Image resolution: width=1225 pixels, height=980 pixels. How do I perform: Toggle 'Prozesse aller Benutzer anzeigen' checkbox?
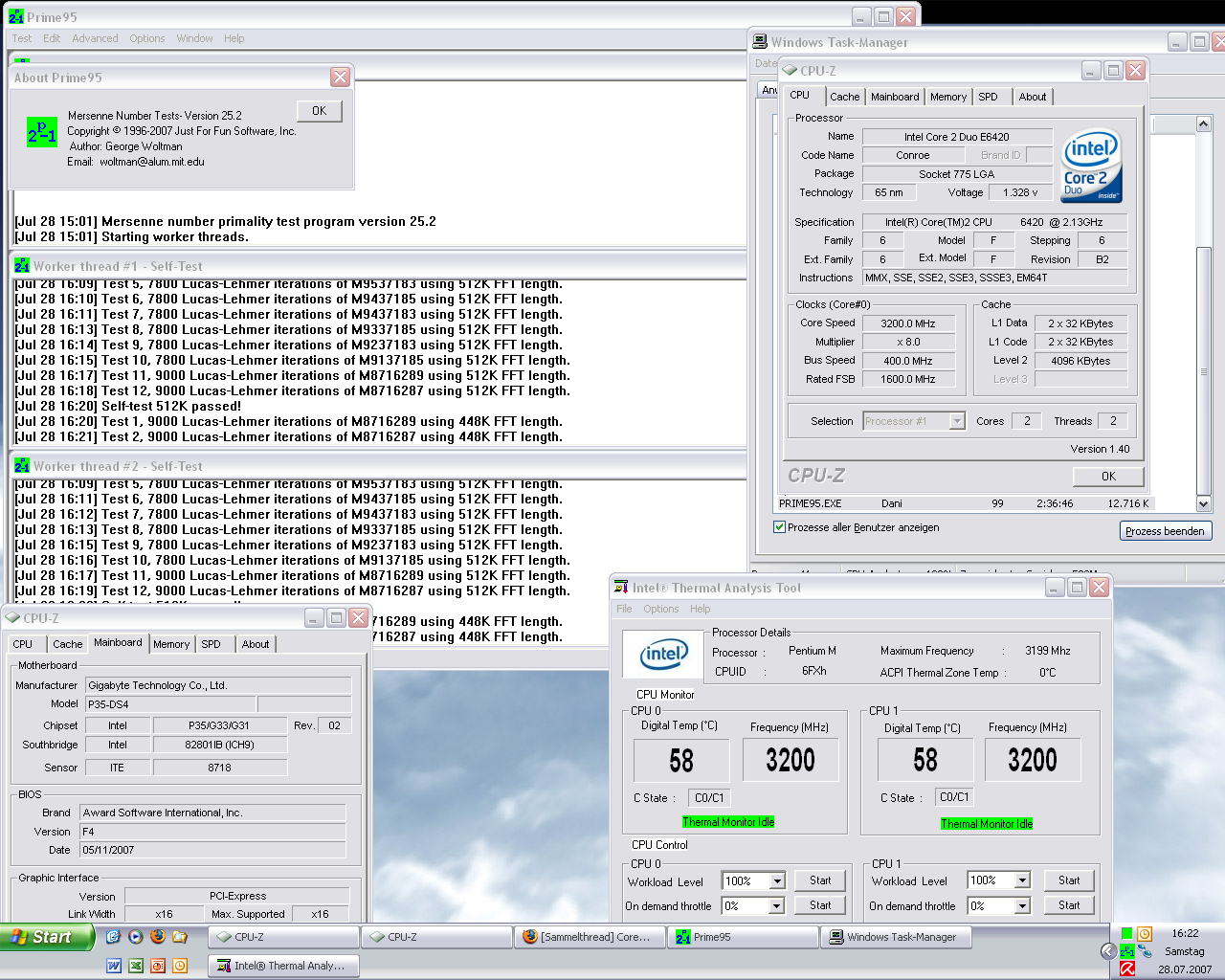(x=779, y=527)
